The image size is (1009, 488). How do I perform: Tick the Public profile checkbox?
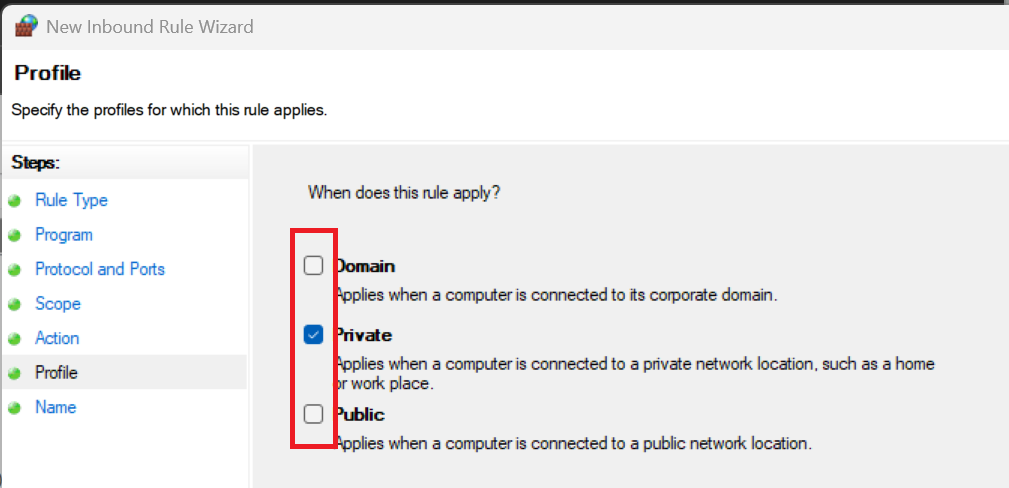(314, 414)
